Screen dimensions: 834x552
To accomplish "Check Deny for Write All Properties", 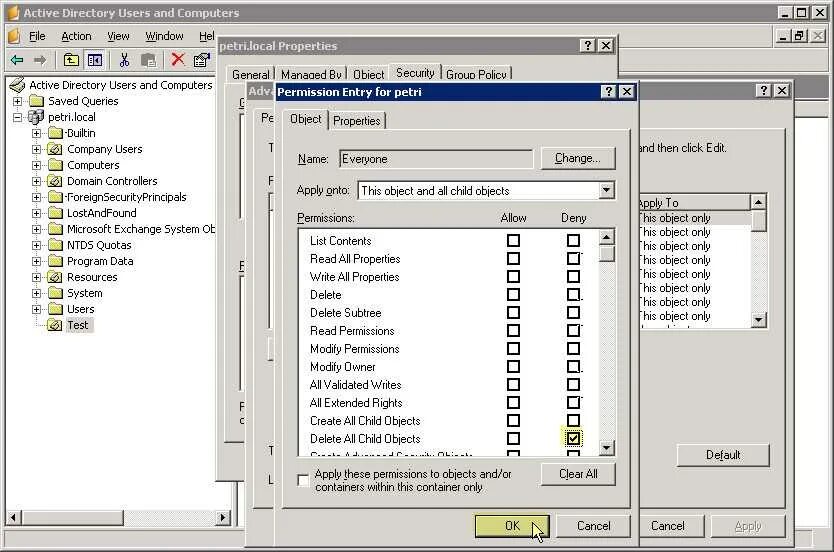I will click(573, 277).
